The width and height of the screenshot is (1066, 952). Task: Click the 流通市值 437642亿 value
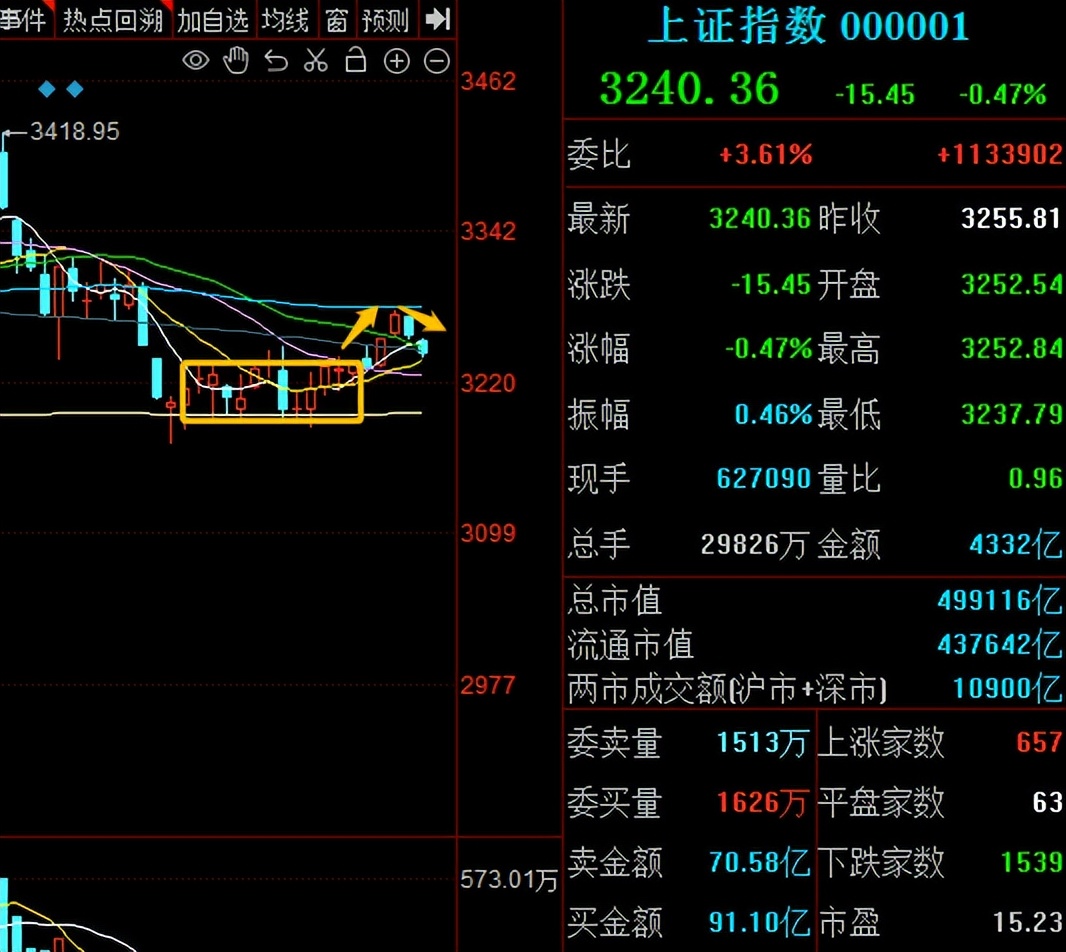point(999,644)
